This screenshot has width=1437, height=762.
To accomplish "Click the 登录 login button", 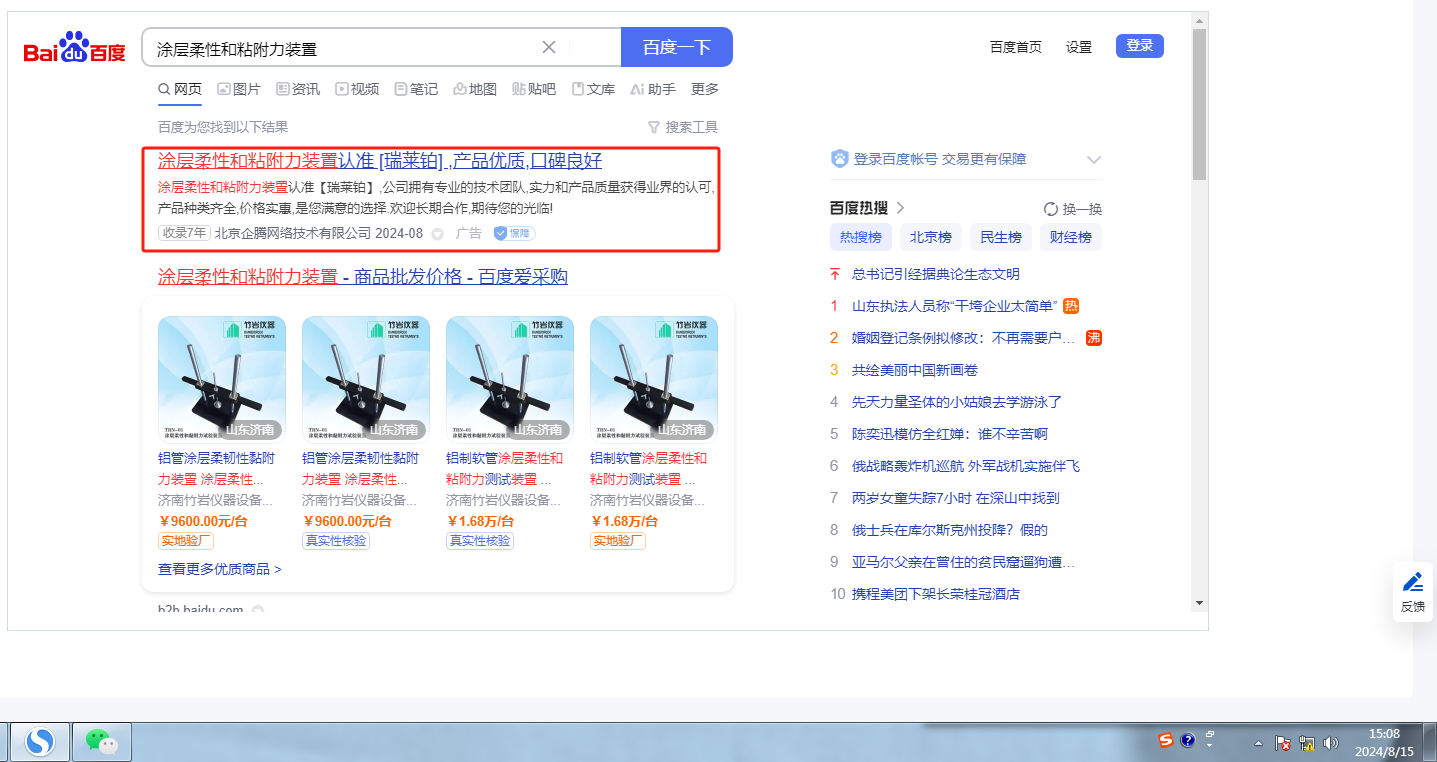I will [x=1140, y=46].
